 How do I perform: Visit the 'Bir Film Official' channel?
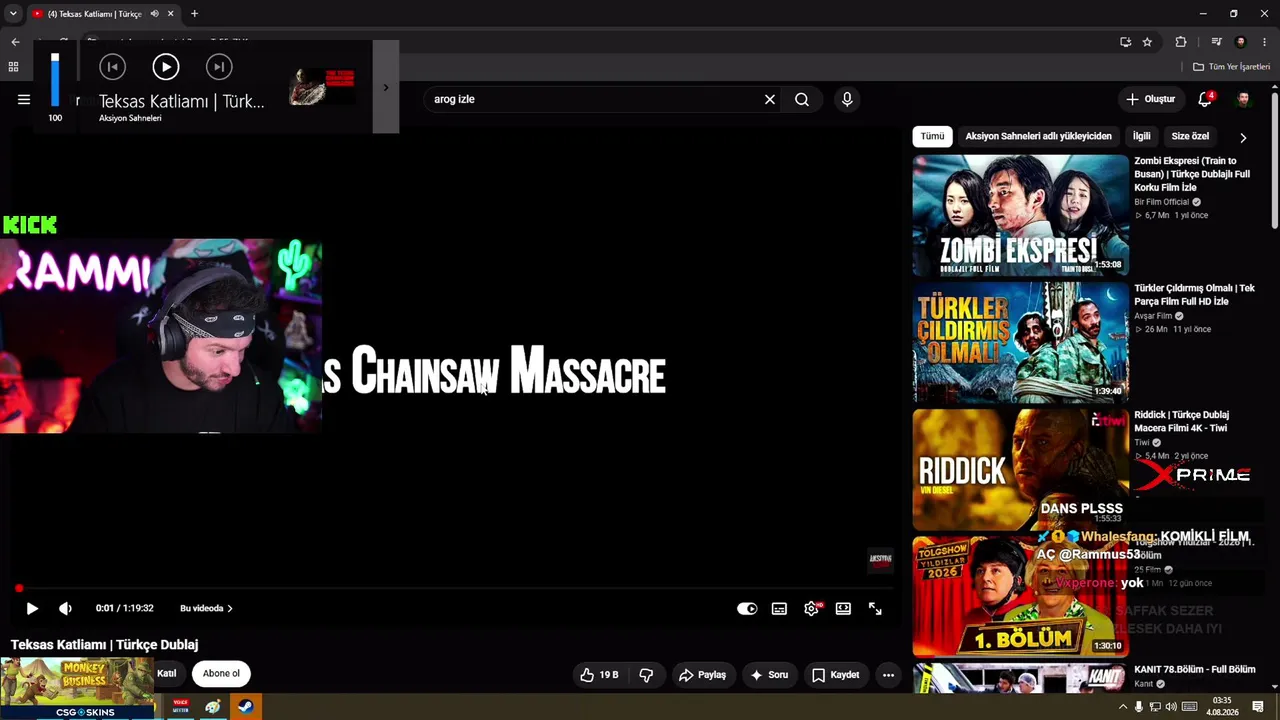coord(1162,202)
